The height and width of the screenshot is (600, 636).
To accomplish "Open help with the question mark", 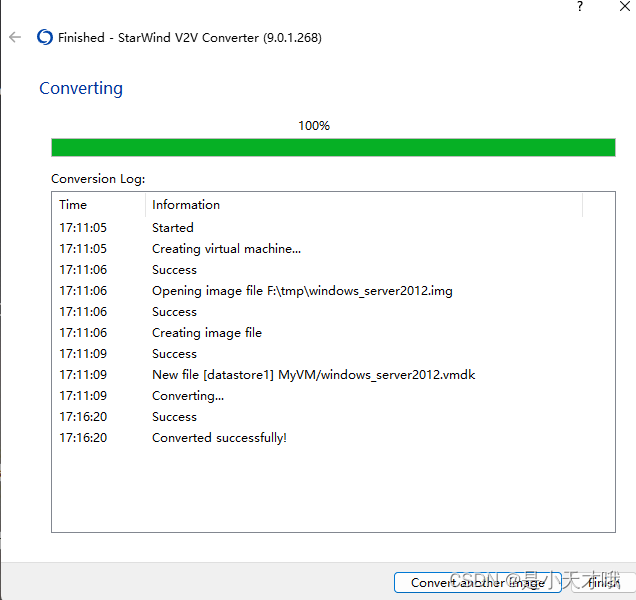I will 580,6.
